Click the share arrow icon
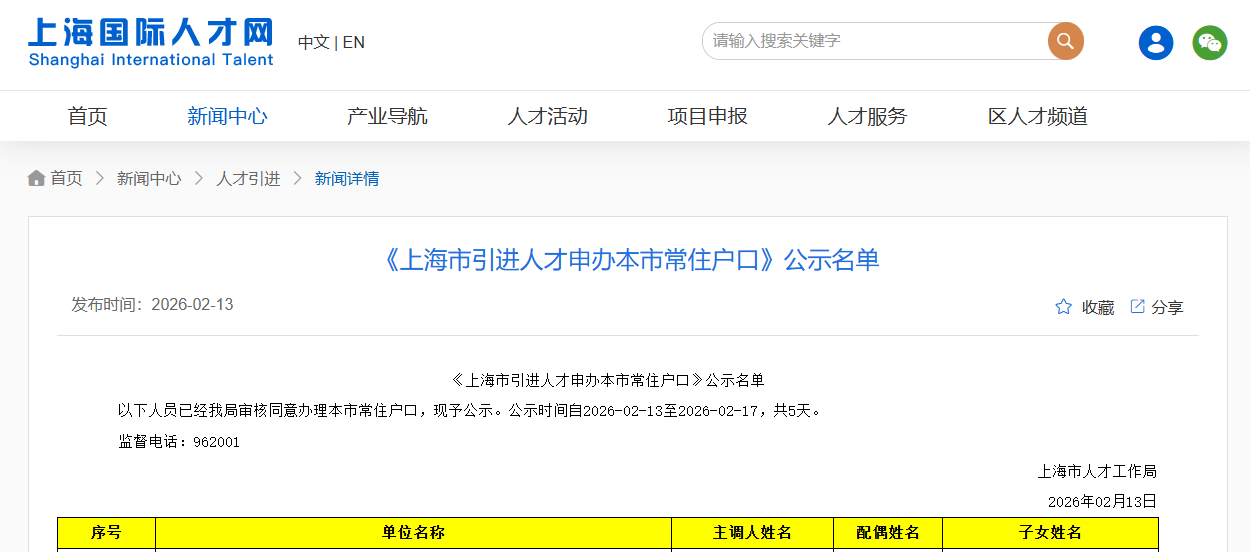1250x552 pixels. tap(1137, 306)
